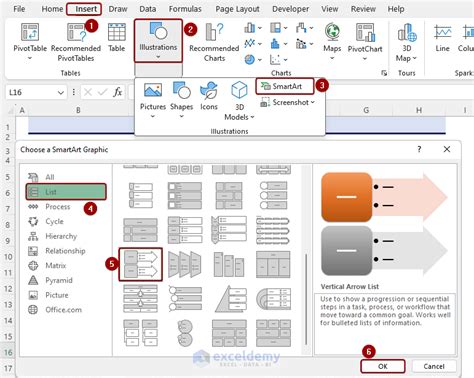The height and width of the screenshot is (378, 474).
Task: Switch to the Home tab
Action: tap(52, 9)
